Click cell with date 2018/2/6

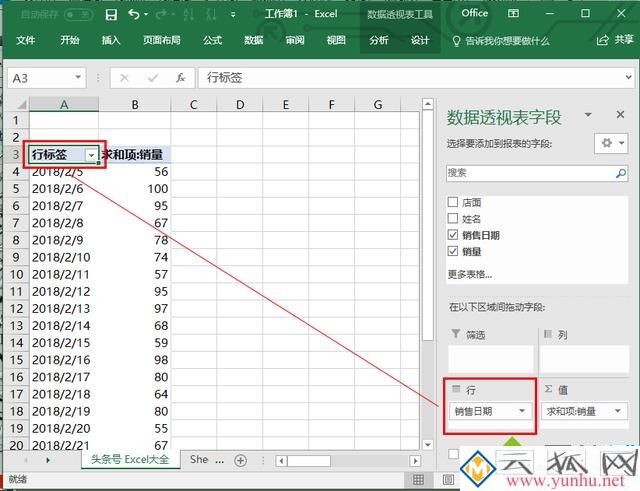tap(64, 189)
